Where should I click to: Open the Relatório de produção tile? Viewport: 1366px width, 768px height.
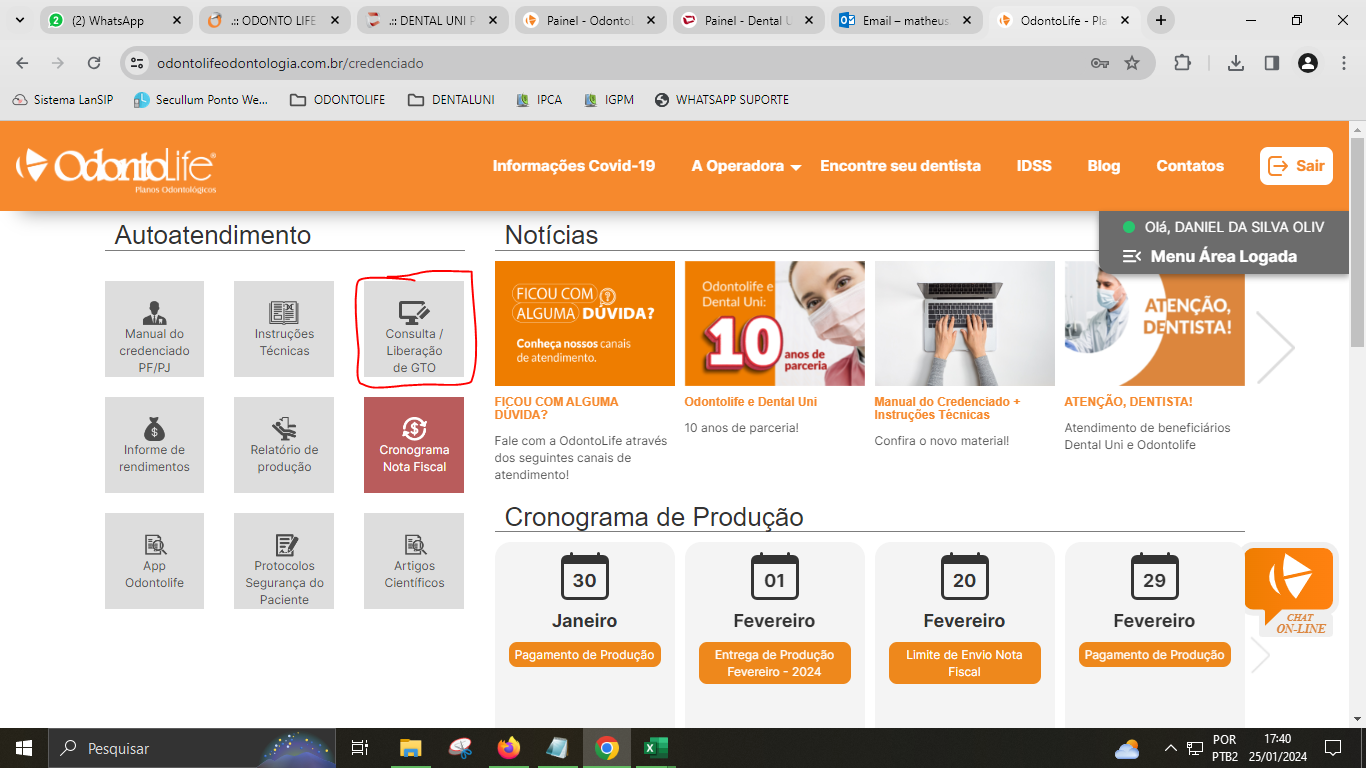point(284,445)
